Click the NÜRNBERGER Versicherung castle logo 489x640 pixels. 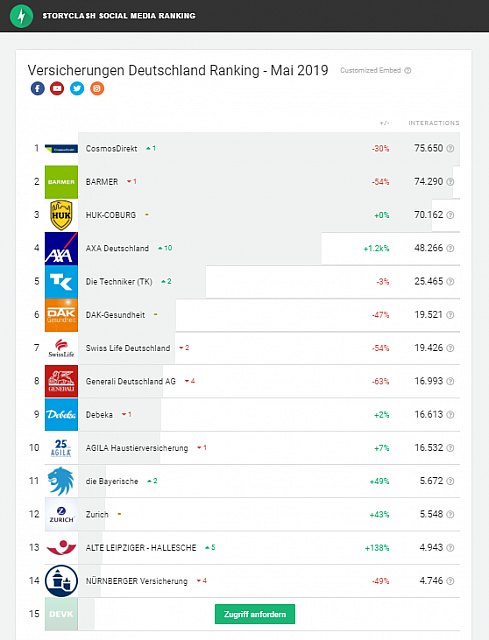tap(61, 581)
